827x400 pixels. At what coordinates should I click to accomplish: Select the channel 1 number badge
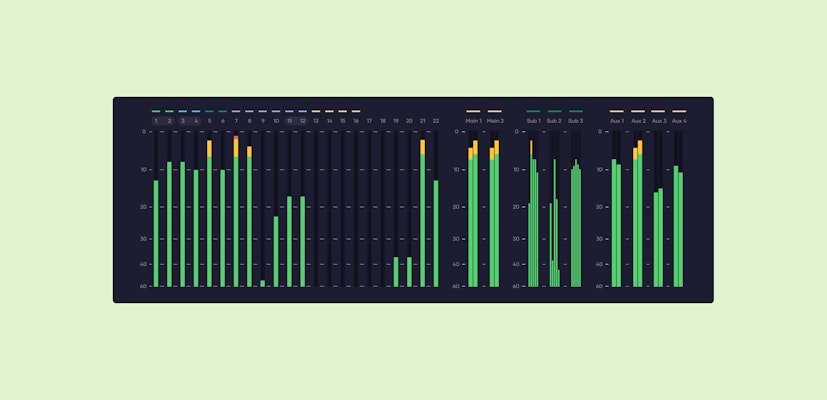pos(156,121)
